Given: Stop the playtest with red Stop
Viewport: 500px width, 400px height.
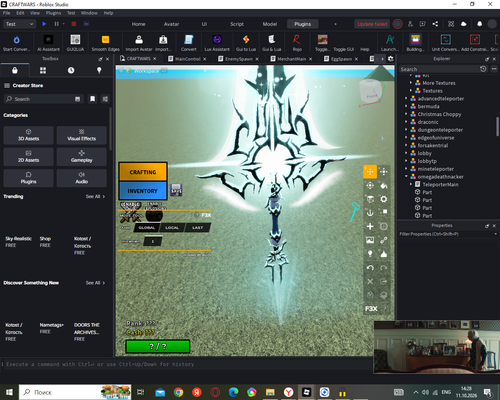Looking at the screenshot, I should 74,24.
